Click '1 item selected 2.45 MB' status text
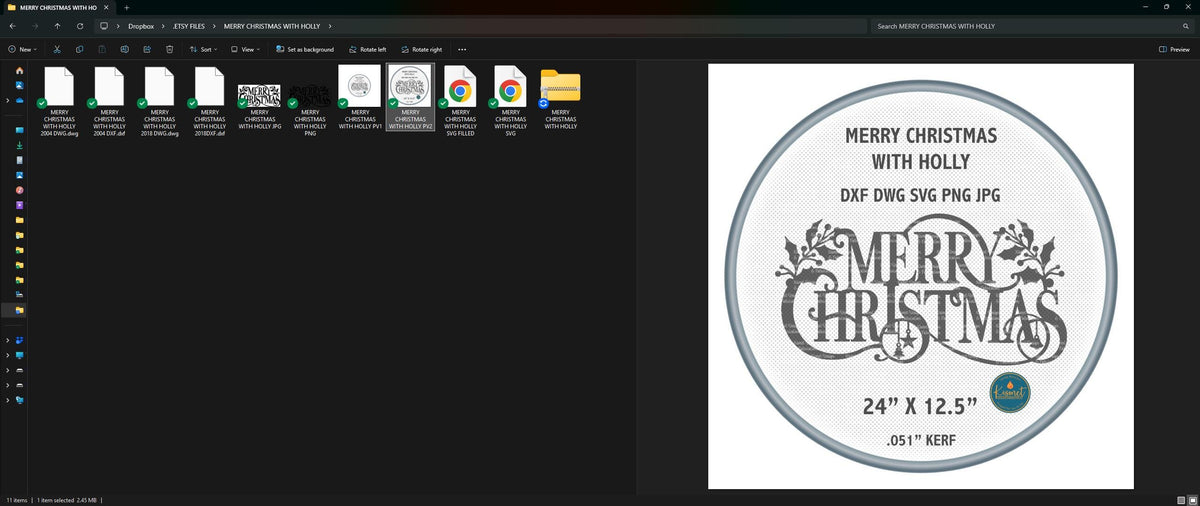Viewport: 1200px width, 506px height. (68, 499)
